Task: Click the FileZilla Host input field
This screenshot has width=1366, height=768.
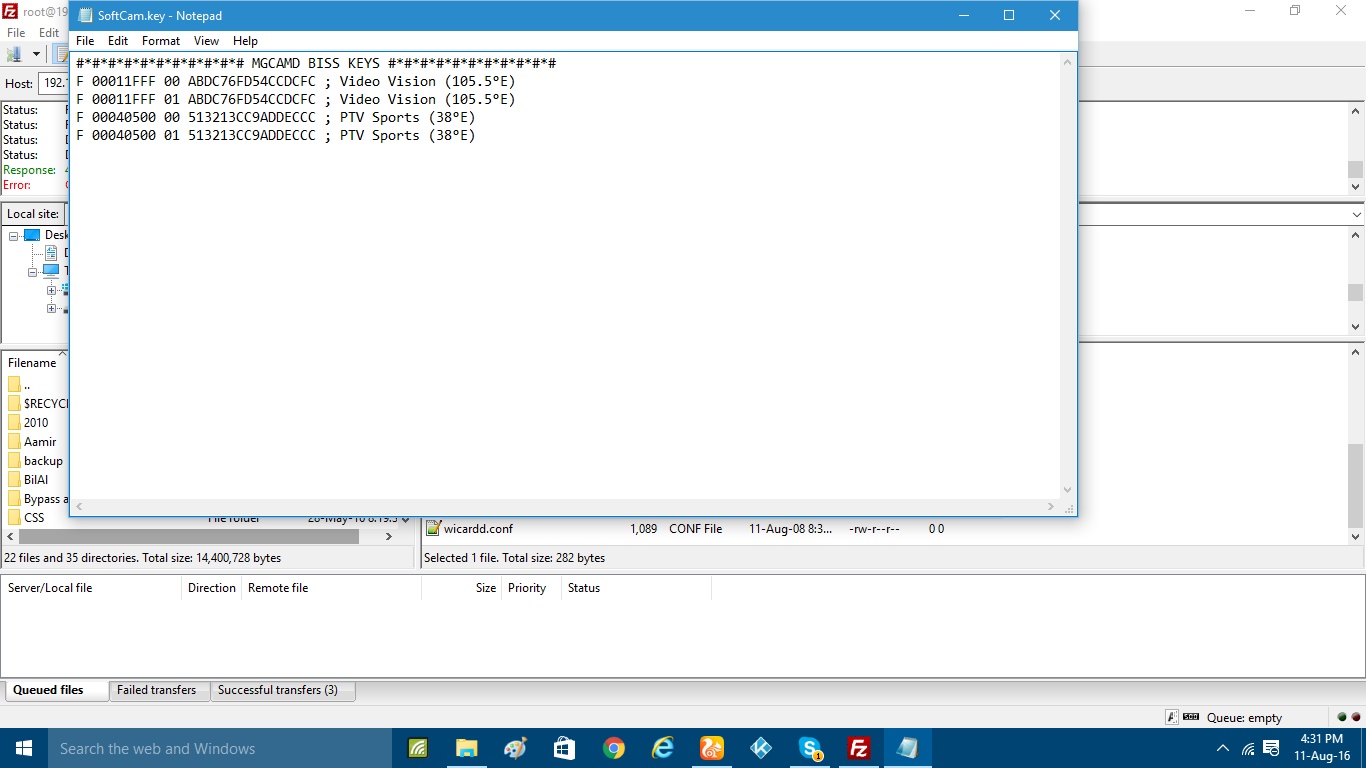Action: pos(53,84)
